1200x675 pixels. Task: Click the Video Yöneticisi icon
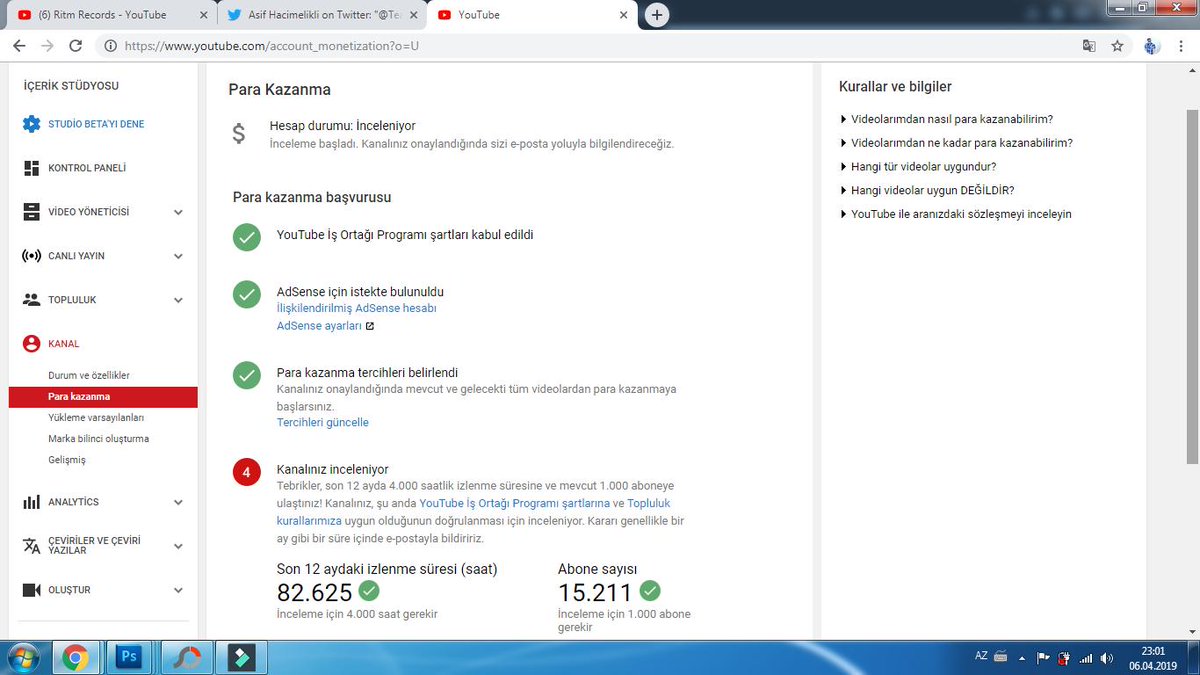pyautogui.click(x=31, y=212)
